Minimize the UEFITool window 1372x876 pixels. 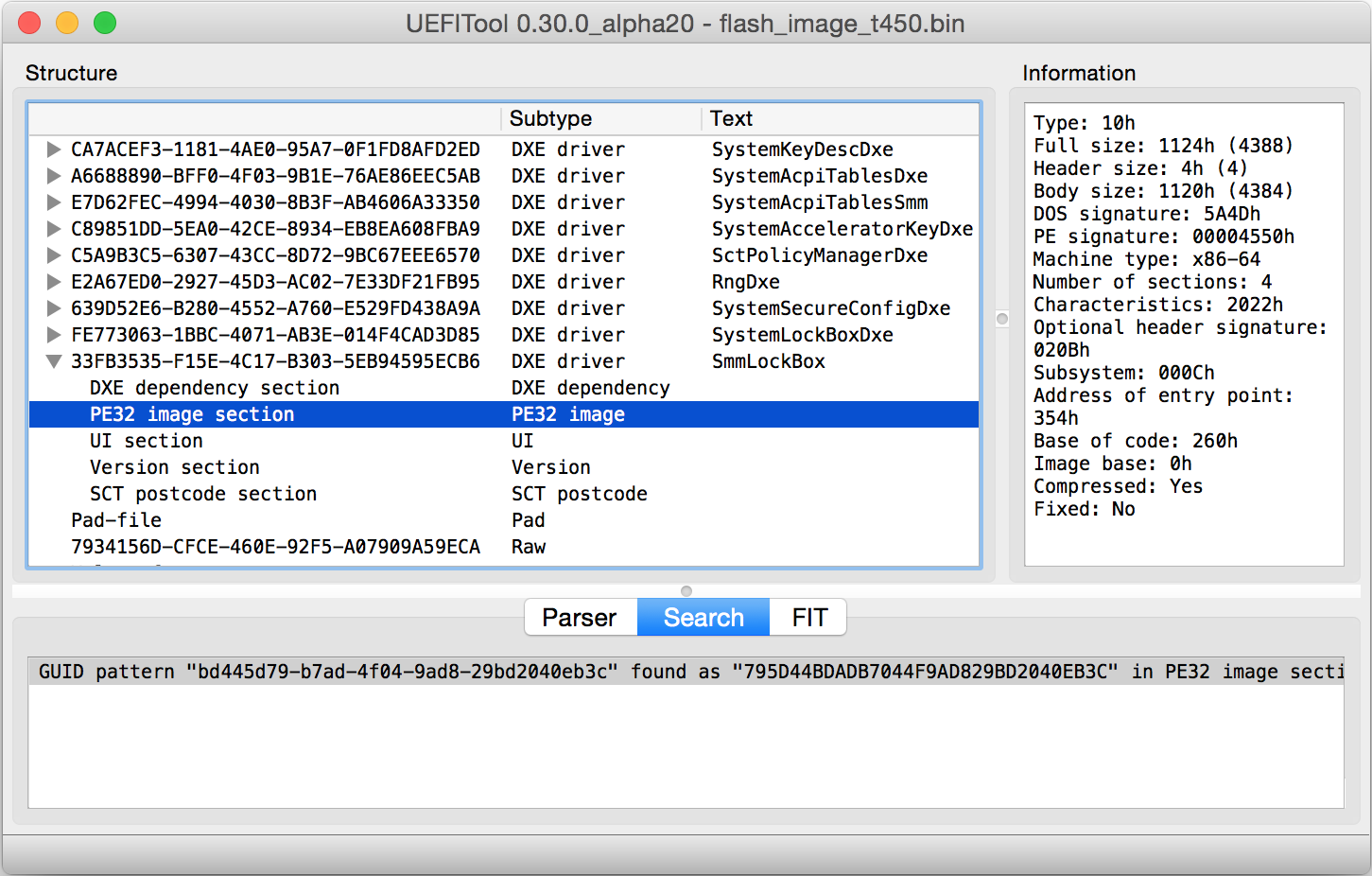pos(67,23)
